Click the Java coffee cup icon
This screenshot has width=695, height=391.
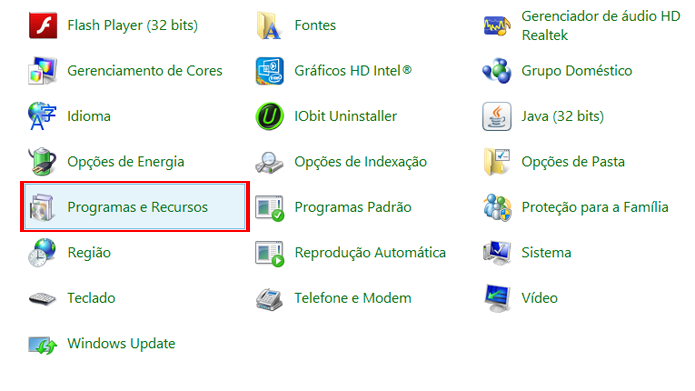click(x=497, y=116)
